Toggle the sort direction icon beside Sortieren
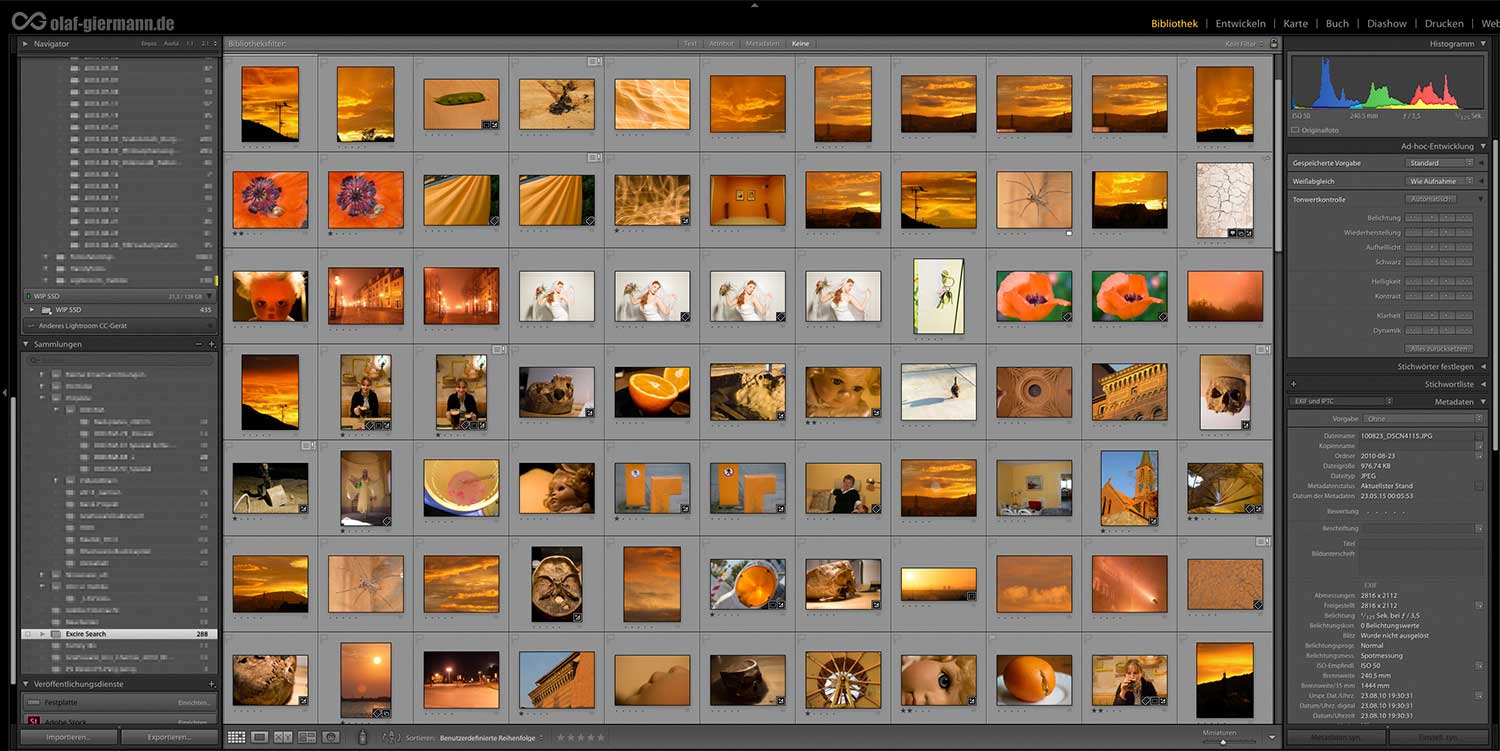Image resolution: width=1500 pixels, height=751 pixels. [x=390, y=737]
